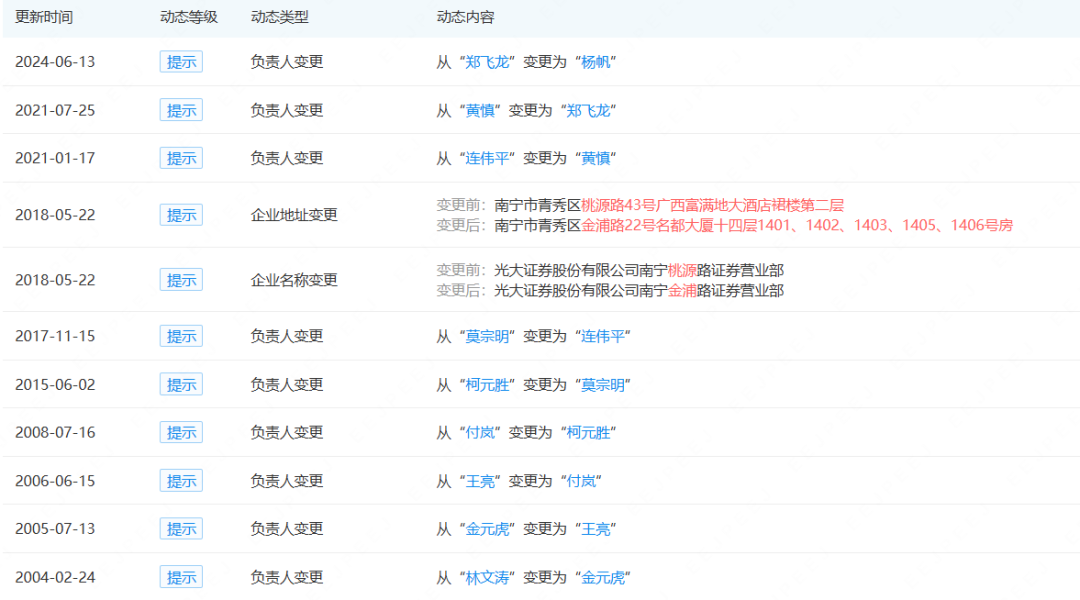Click 提示 tag in 2005-07-13 row
The width and height of the screenshot is (1080, 600).
pos(181,529)
